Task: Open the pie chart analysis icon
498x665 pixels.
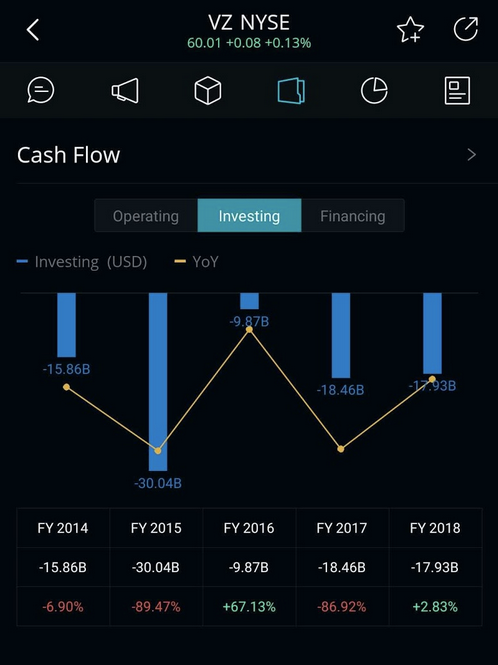Action: (374, 90)
